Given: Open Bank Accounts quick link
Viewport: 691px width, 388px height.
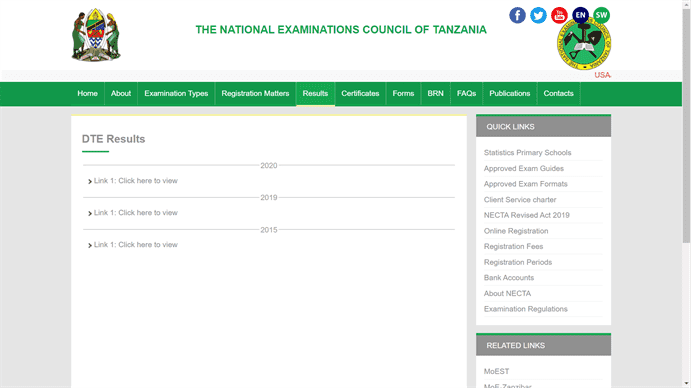Looking at the screenshot, I should pos(509,278).
